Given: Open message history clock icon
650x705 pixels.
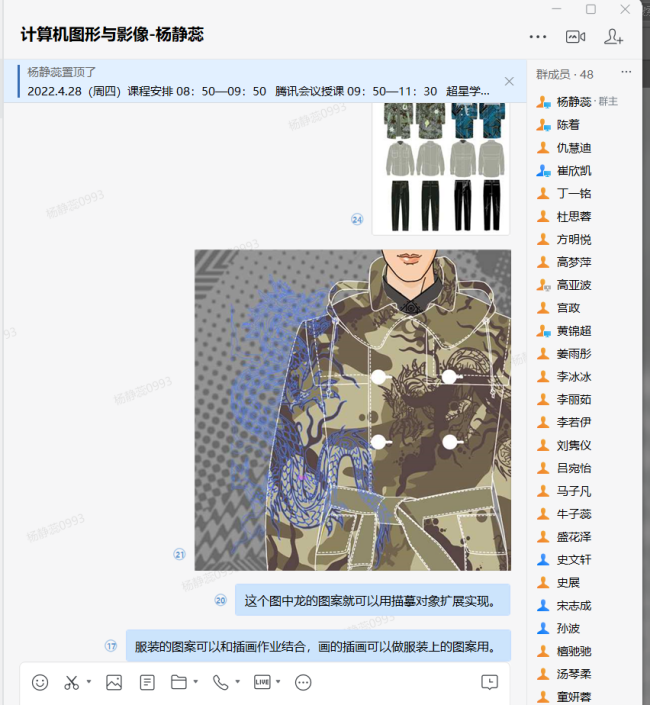Looking at the screenshot, I should pyautogui.click(x=489, y=682).
